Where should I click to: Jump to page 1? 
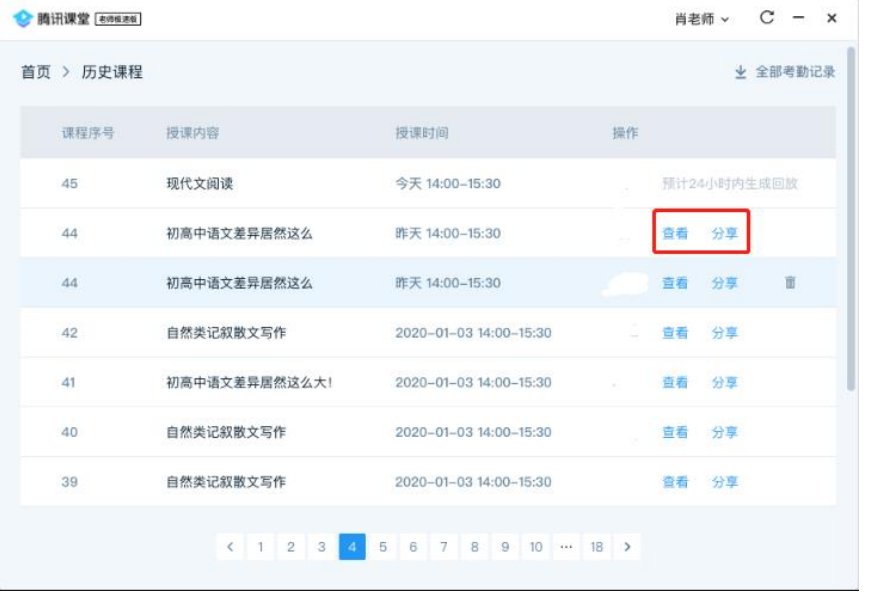coord(260,547)
